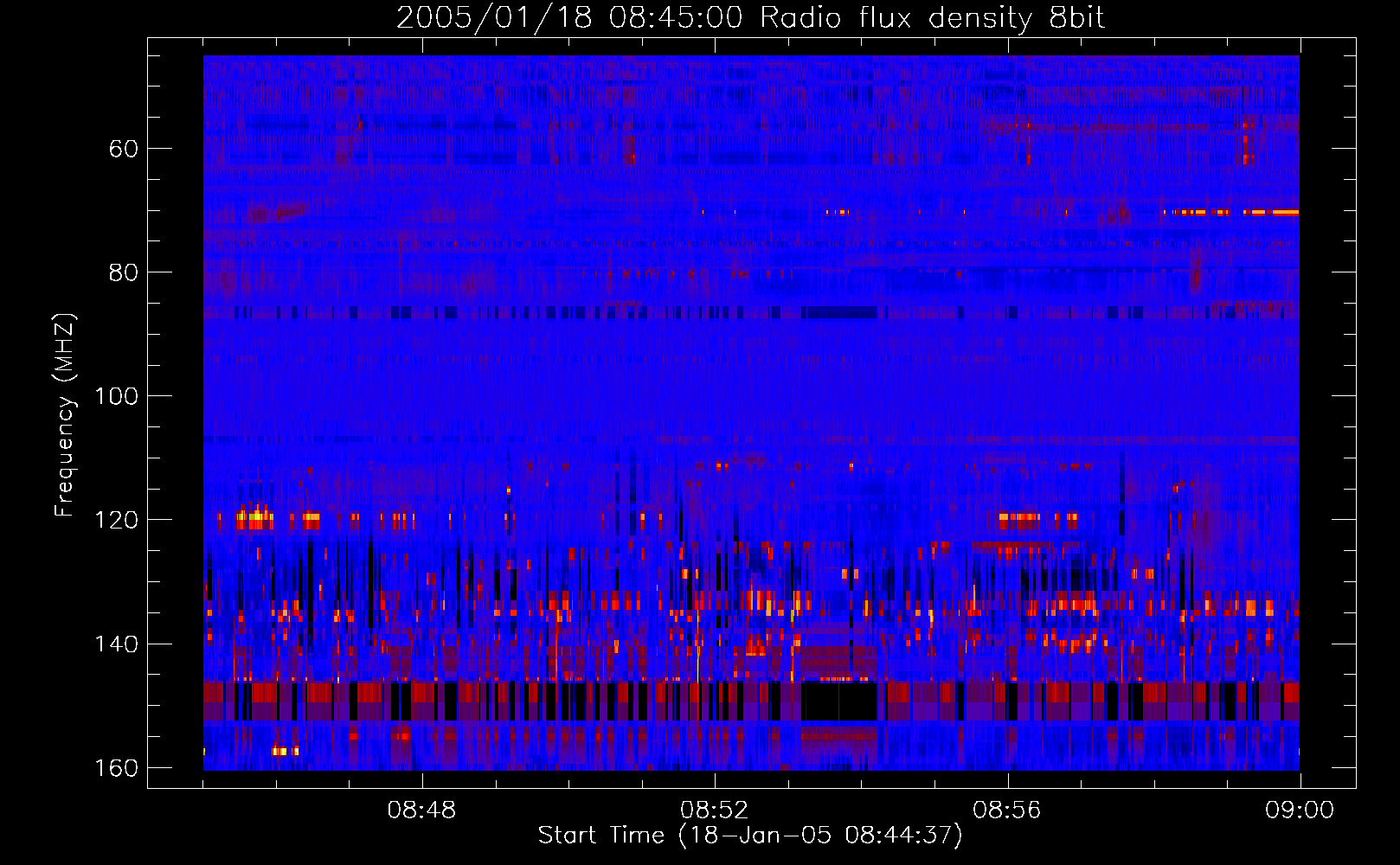Select the 160 frequency tick label
1400x865 pixels.
click(x=116, y=768)
